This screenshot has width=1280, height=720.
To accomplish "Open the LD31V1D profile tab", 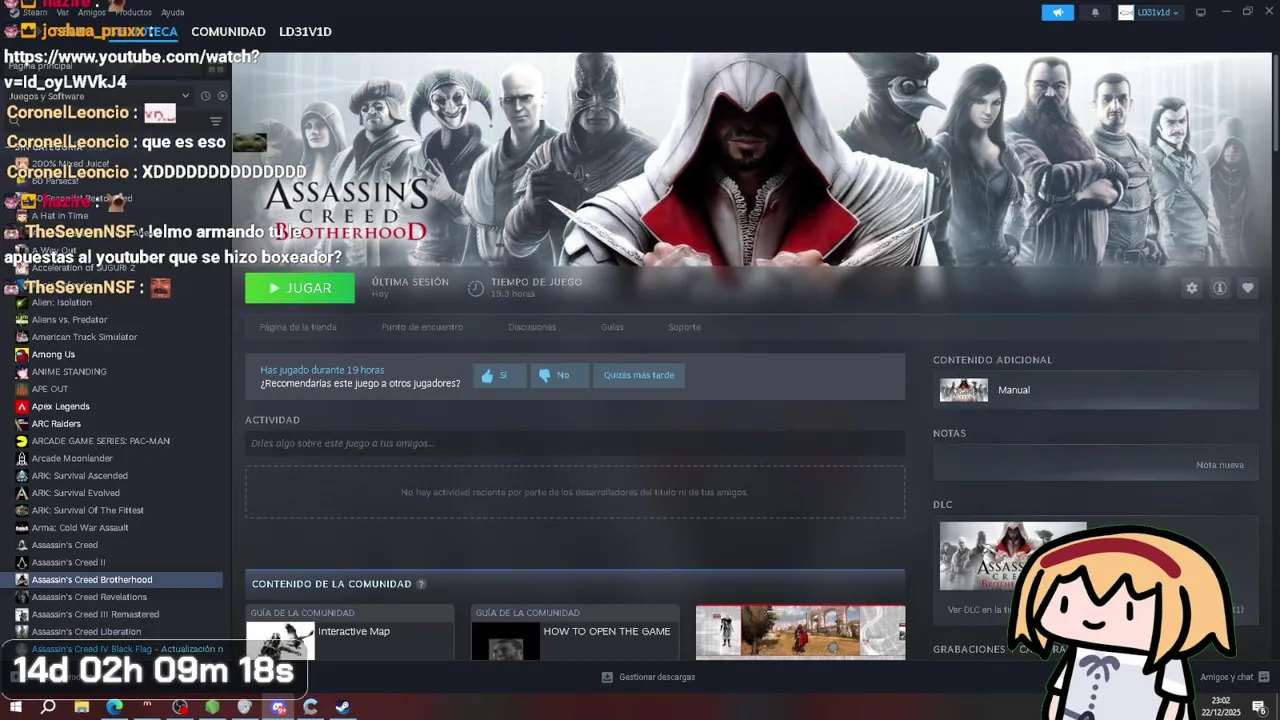I will point(305,32).
